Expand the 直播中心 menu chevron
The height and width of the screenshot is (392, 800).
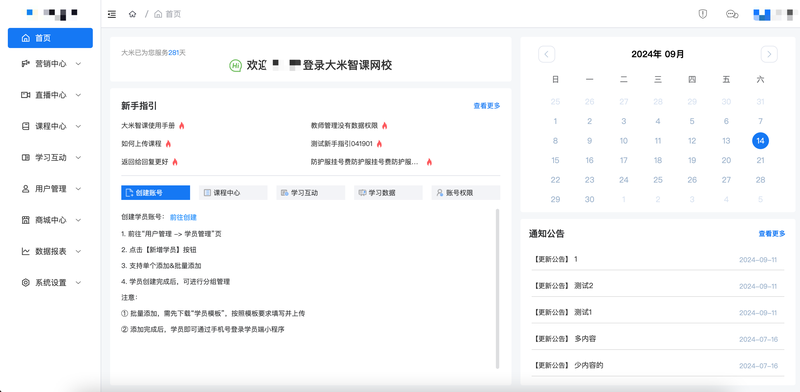pyautogui.click(x=78, y=95)
